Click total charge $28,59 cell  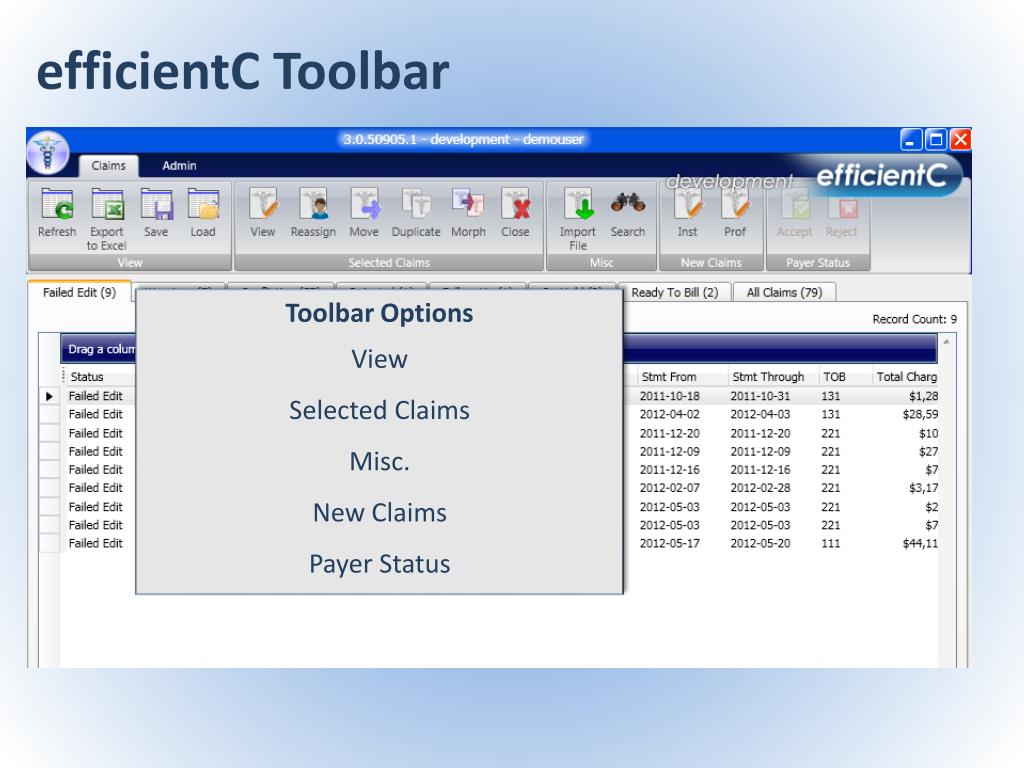[x=920, y=414]
